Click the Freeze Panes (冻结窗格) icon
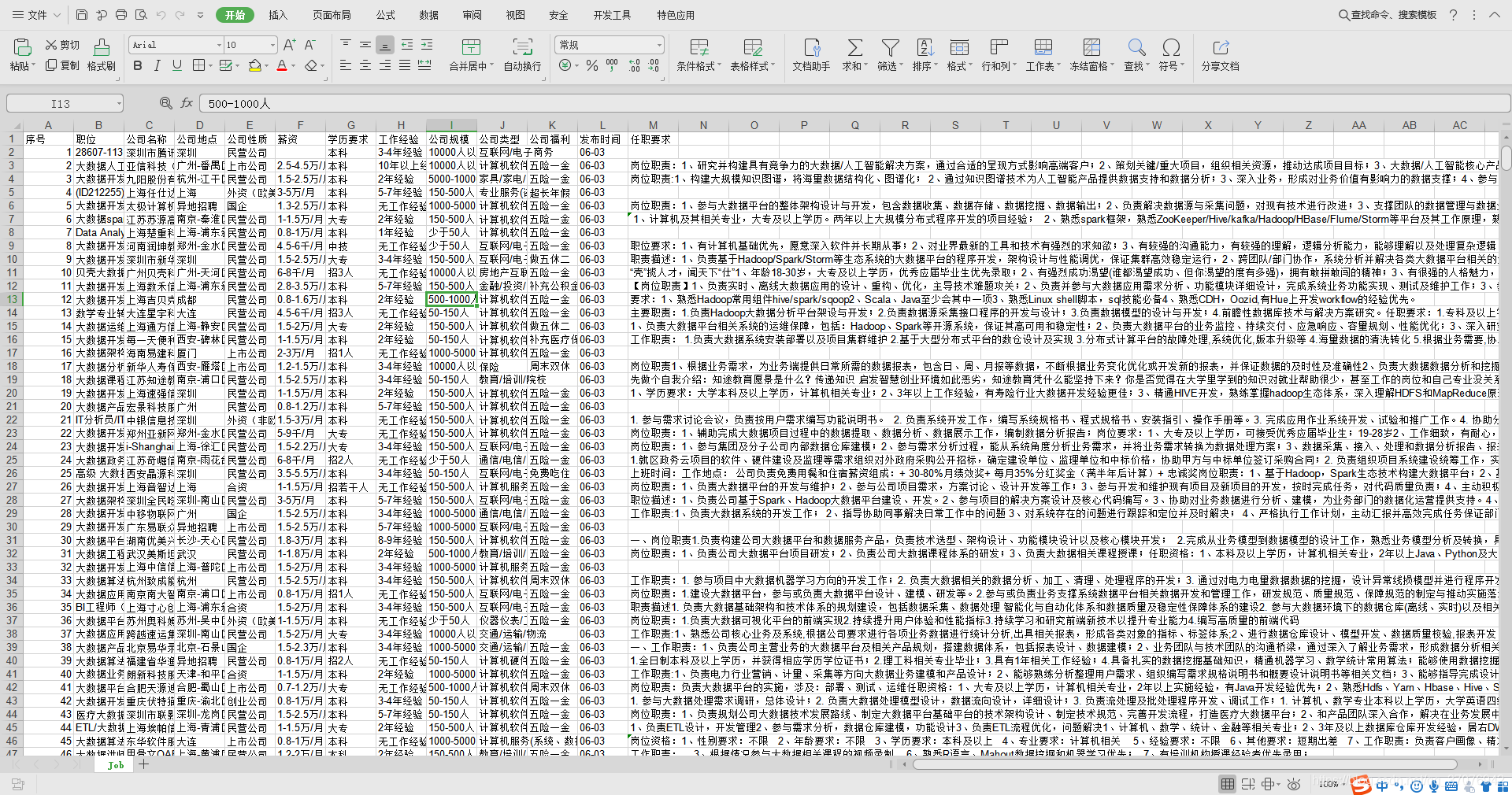The image size is (1512, 795). pyautogui.click(x=1091, y=47)
